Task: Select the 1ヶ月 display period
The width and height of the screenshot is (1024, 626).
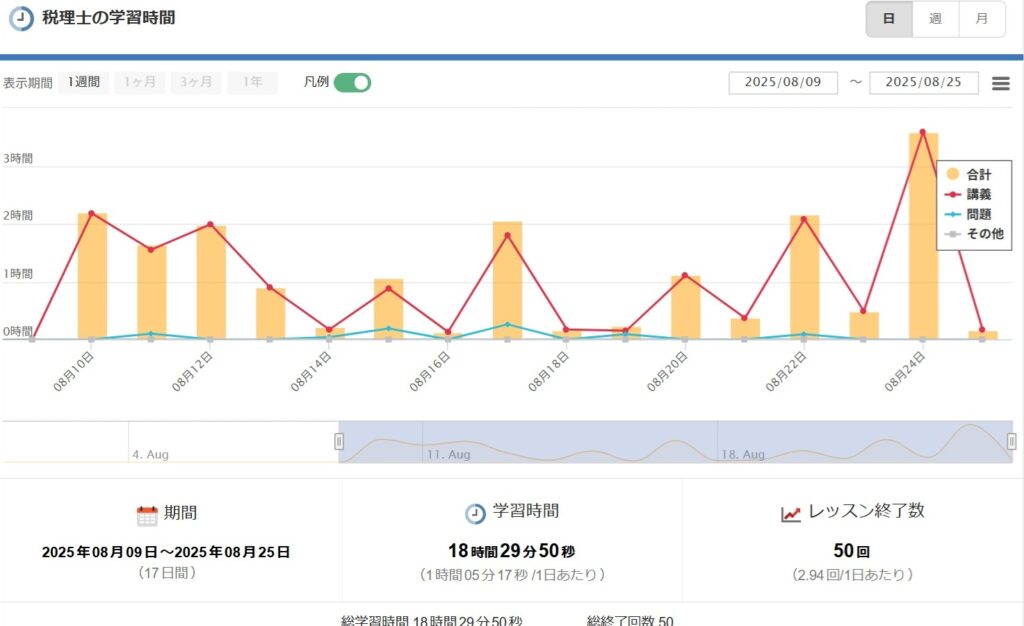Action: (x=140, y=82)
